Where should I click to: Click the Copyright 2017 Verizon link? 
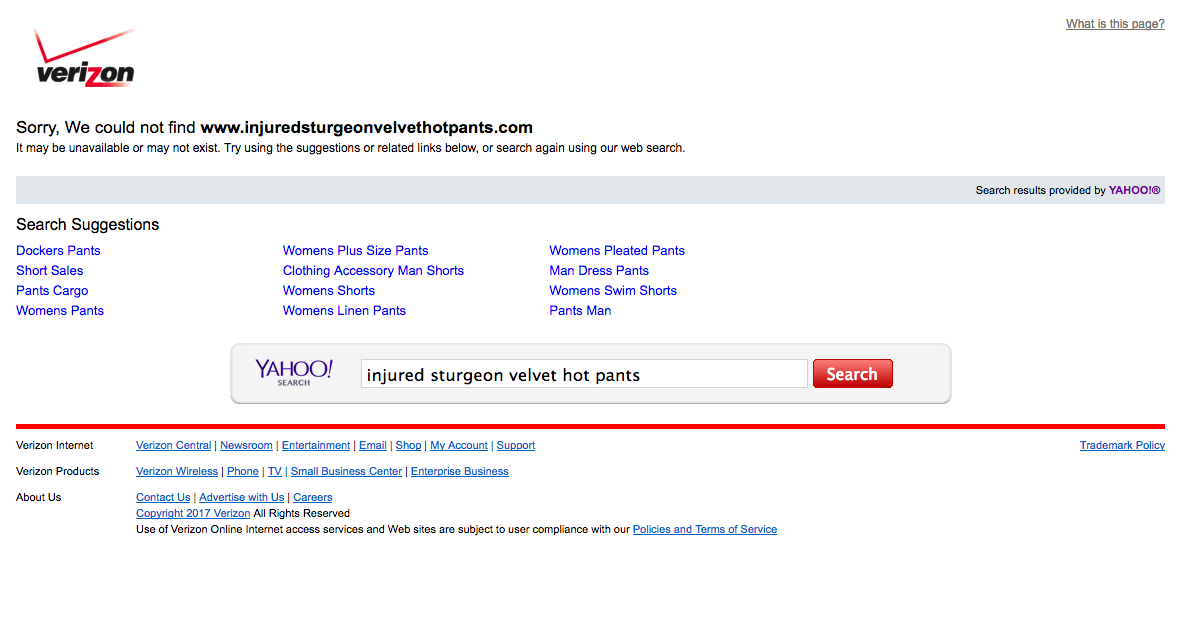click(193, 514)
